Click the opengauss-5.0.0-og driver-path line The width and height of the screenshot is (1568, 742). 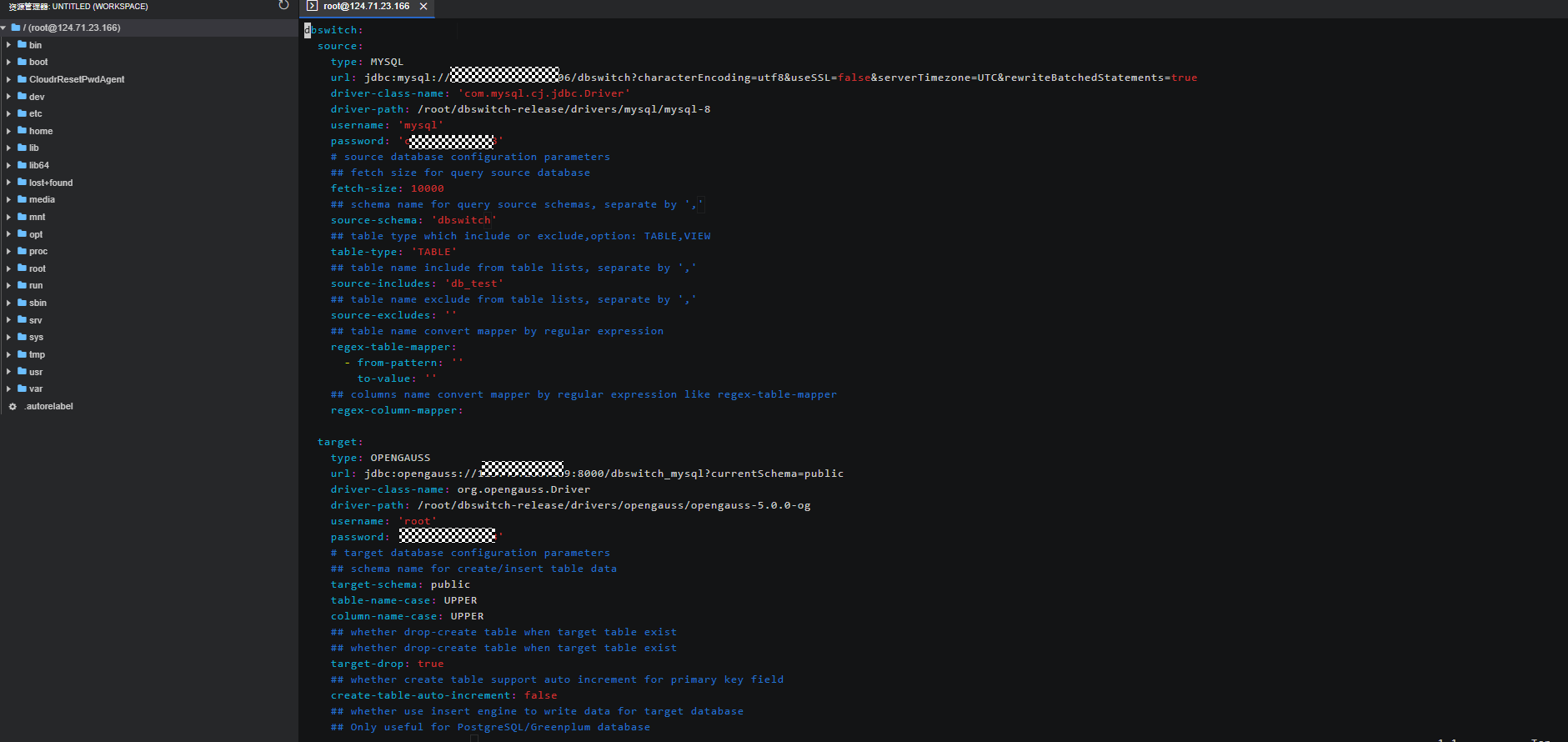pos(570,505)
